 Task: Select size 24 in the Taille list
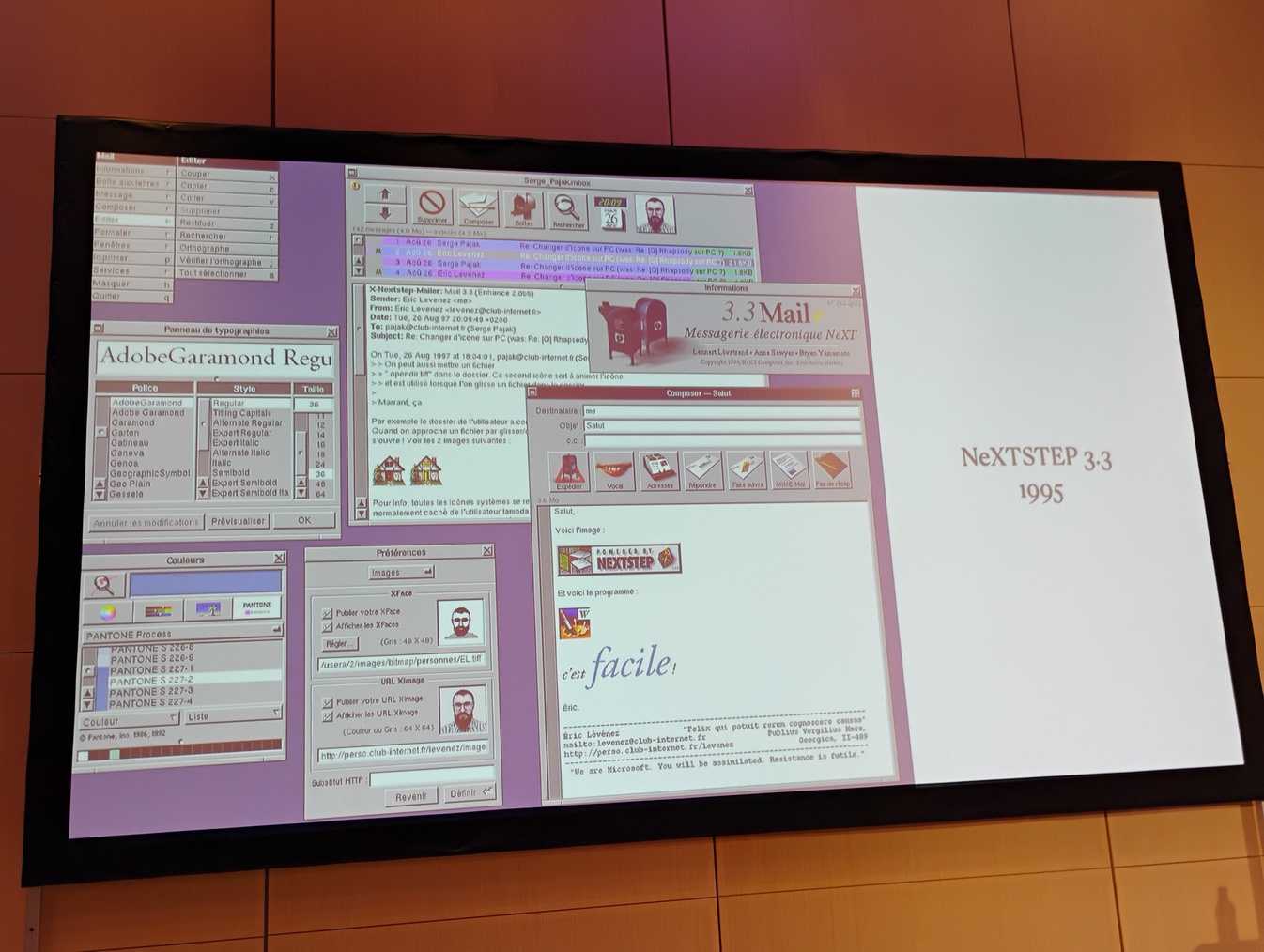(x=319, y=465)
